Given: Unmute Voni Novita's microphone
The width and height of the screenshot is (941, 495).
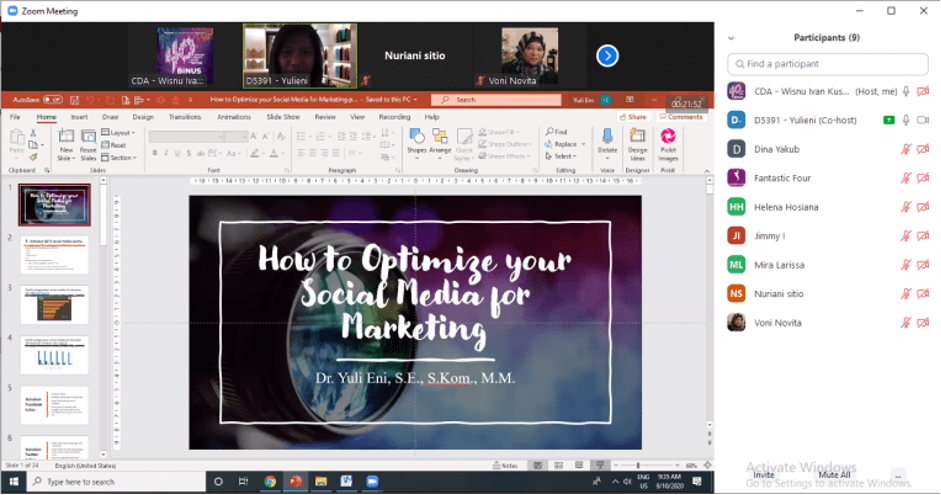Looking at the screenshot, I should coord(906,323).
